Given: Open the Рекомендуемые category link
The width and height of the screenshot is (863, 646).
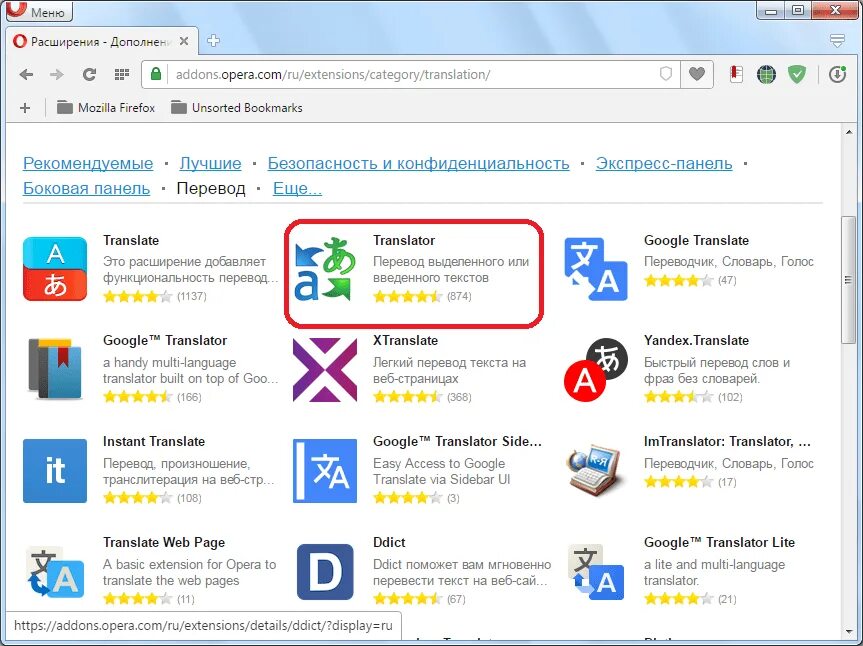Looking at the screenshot, I should click(88, 163).
